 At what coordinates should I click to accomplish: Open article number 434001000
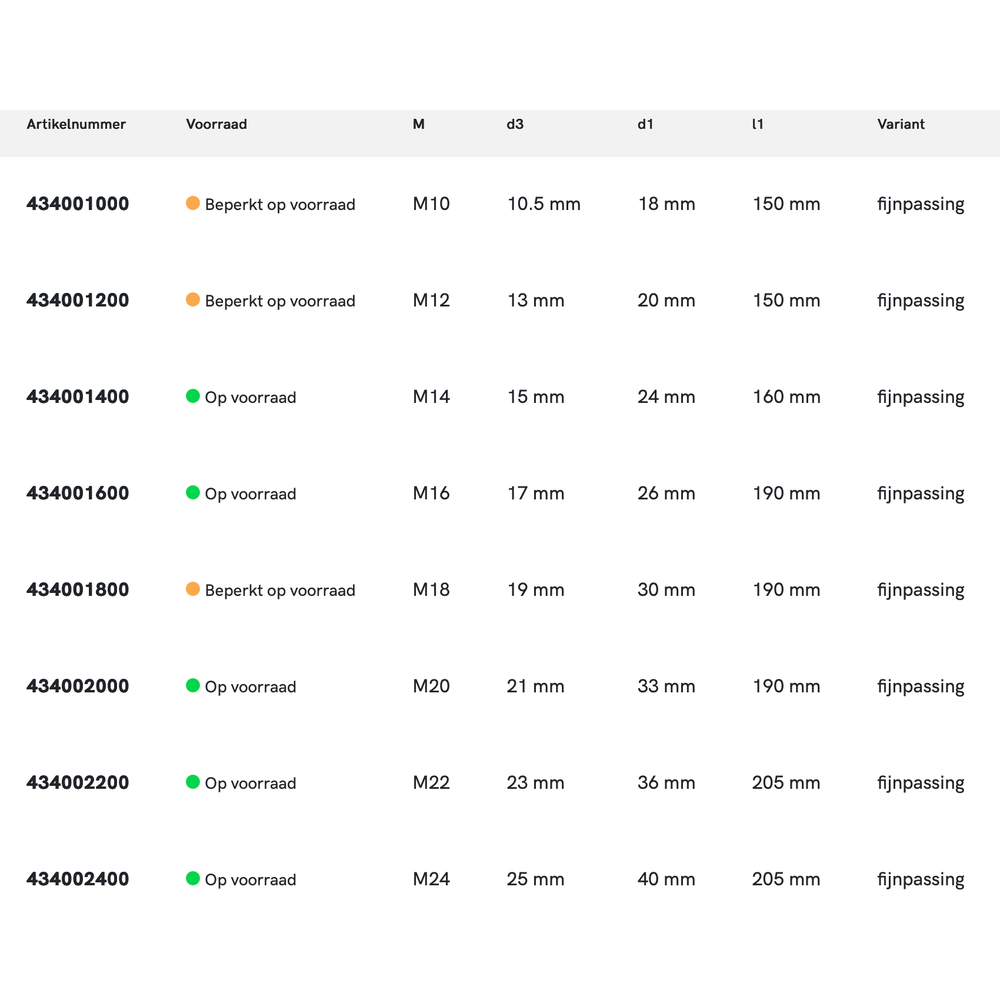click(x=78, y=204)
